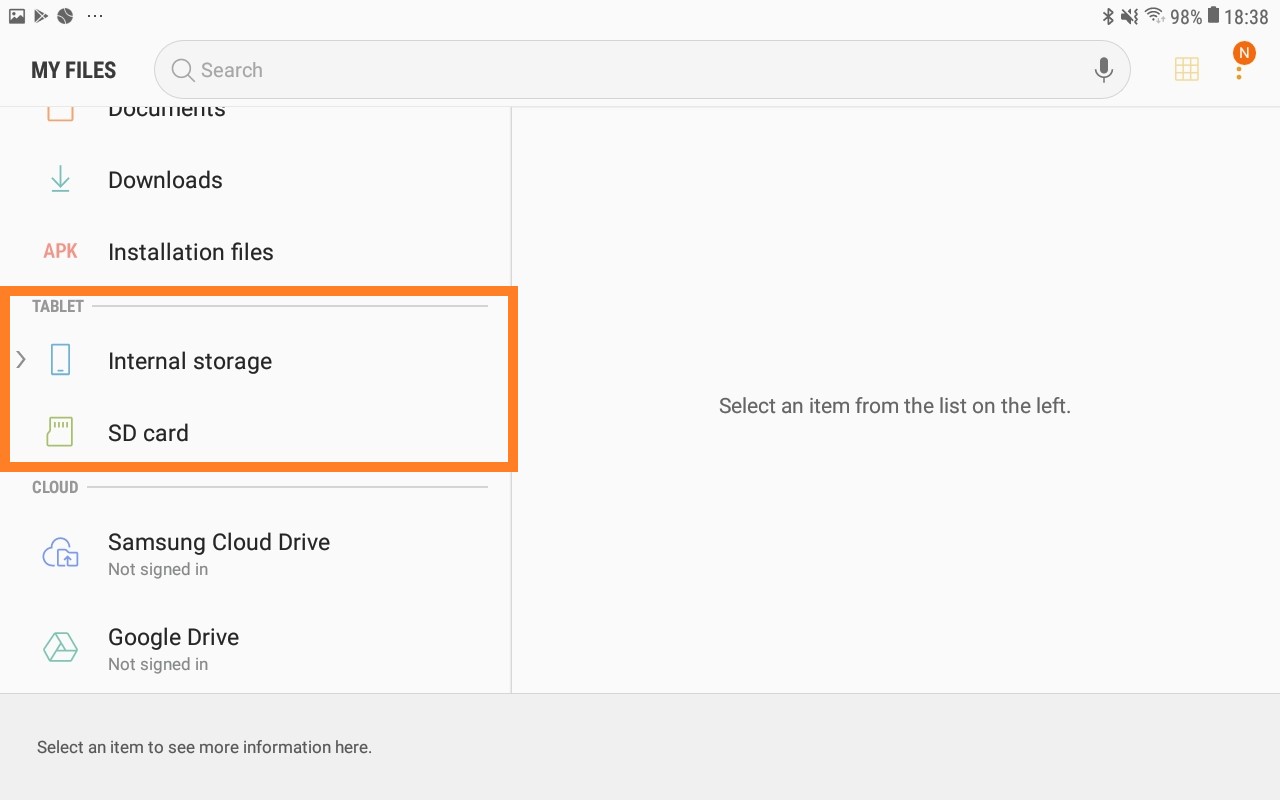The width and height of the screenshot is (1280, 800).
Task: Open Installation files category
Action: (190, 252)
